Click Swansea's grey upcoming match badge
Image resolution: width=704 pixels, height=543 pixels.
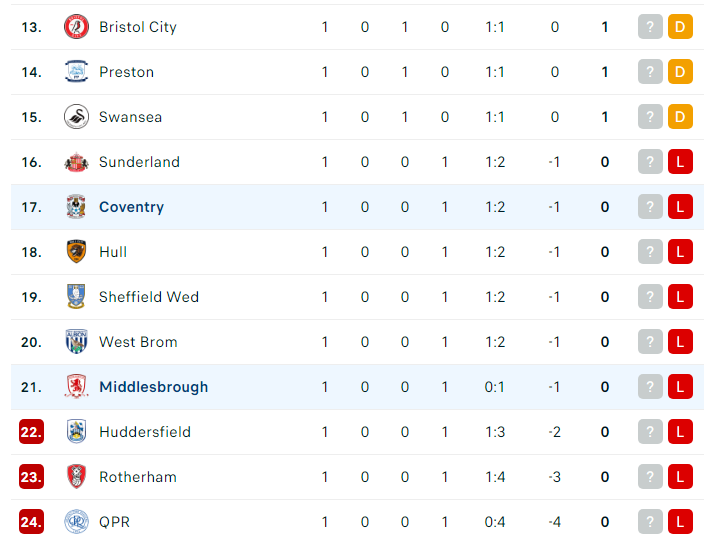650,117
